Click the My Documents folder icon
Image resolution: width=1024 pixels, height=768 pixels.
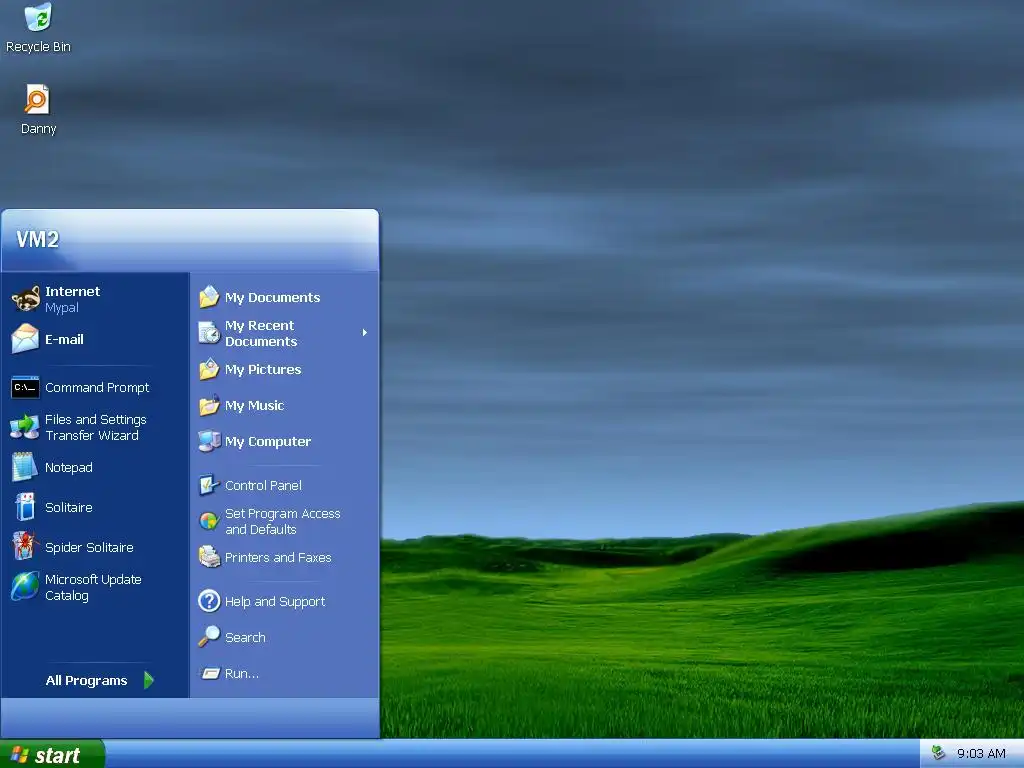pyautogui.click(x=209, y=297)
